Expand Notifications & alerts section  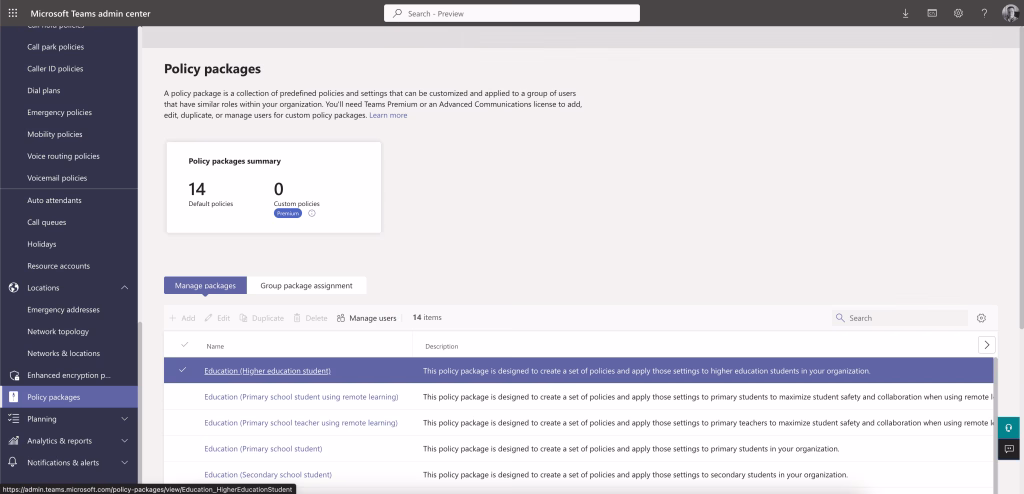pos(124,463)
